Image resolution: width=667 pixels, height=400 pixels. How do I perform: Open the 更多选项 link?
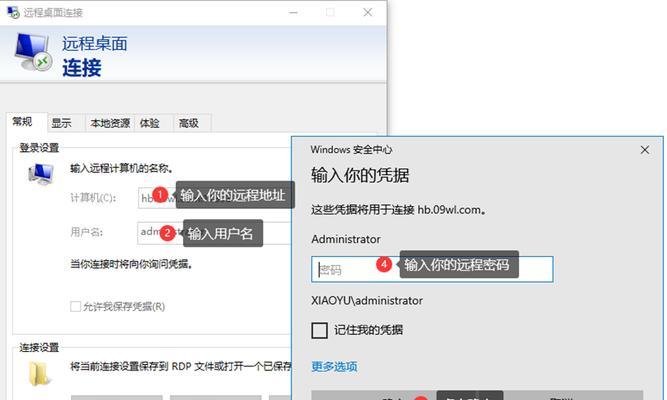point(334,366)
